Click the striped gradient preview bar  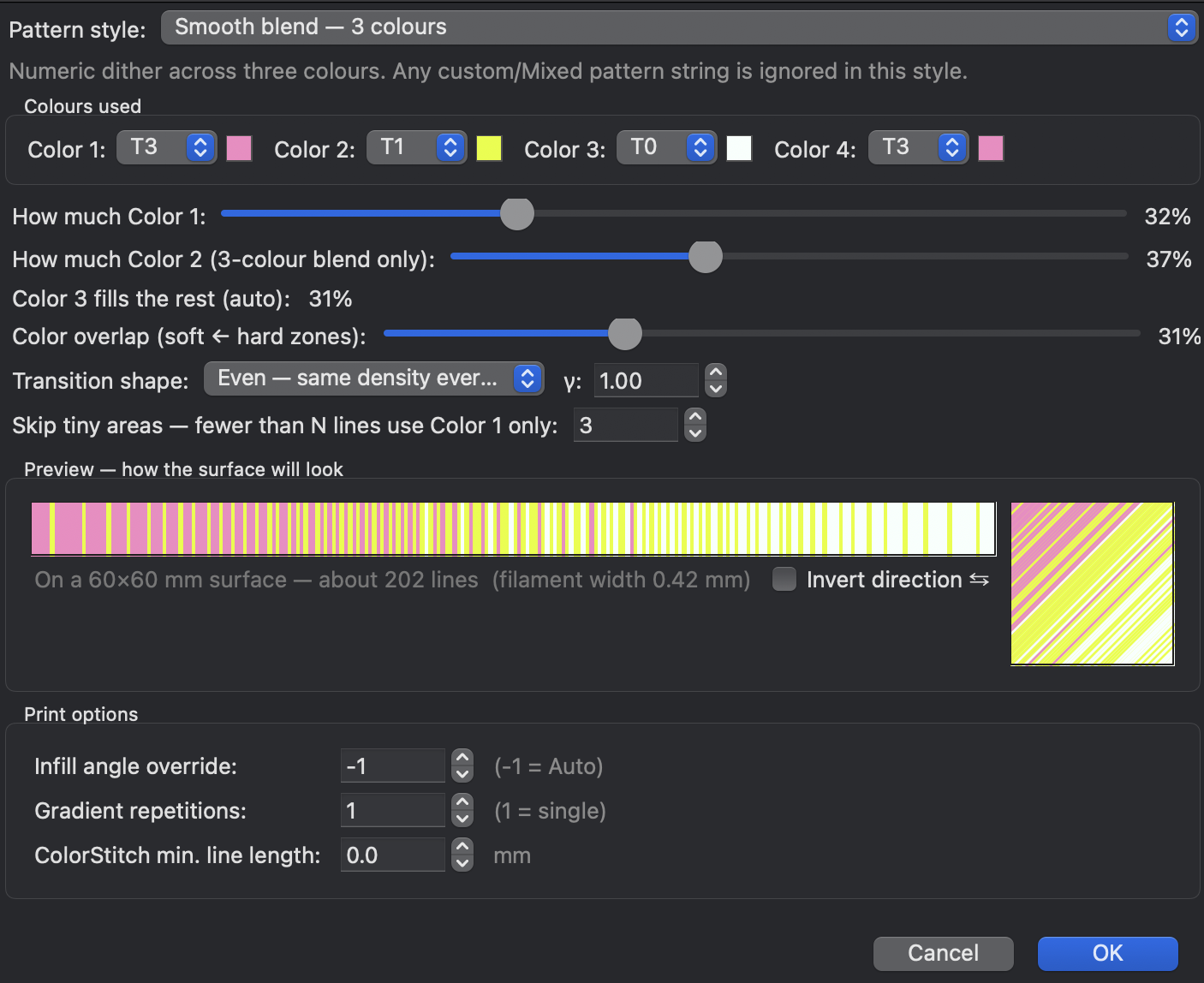(514, 528)
